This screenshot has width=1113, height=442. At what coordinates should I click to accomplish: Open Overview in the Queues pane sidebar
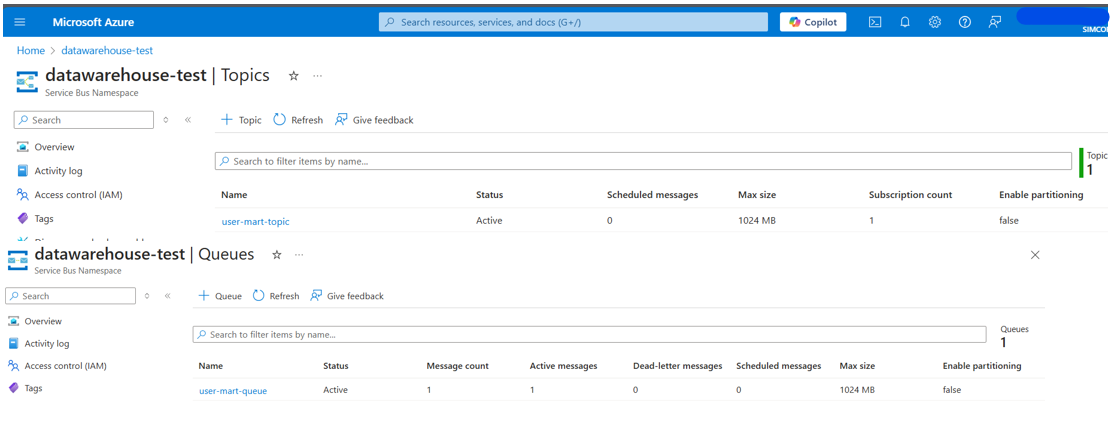point(35,321)
